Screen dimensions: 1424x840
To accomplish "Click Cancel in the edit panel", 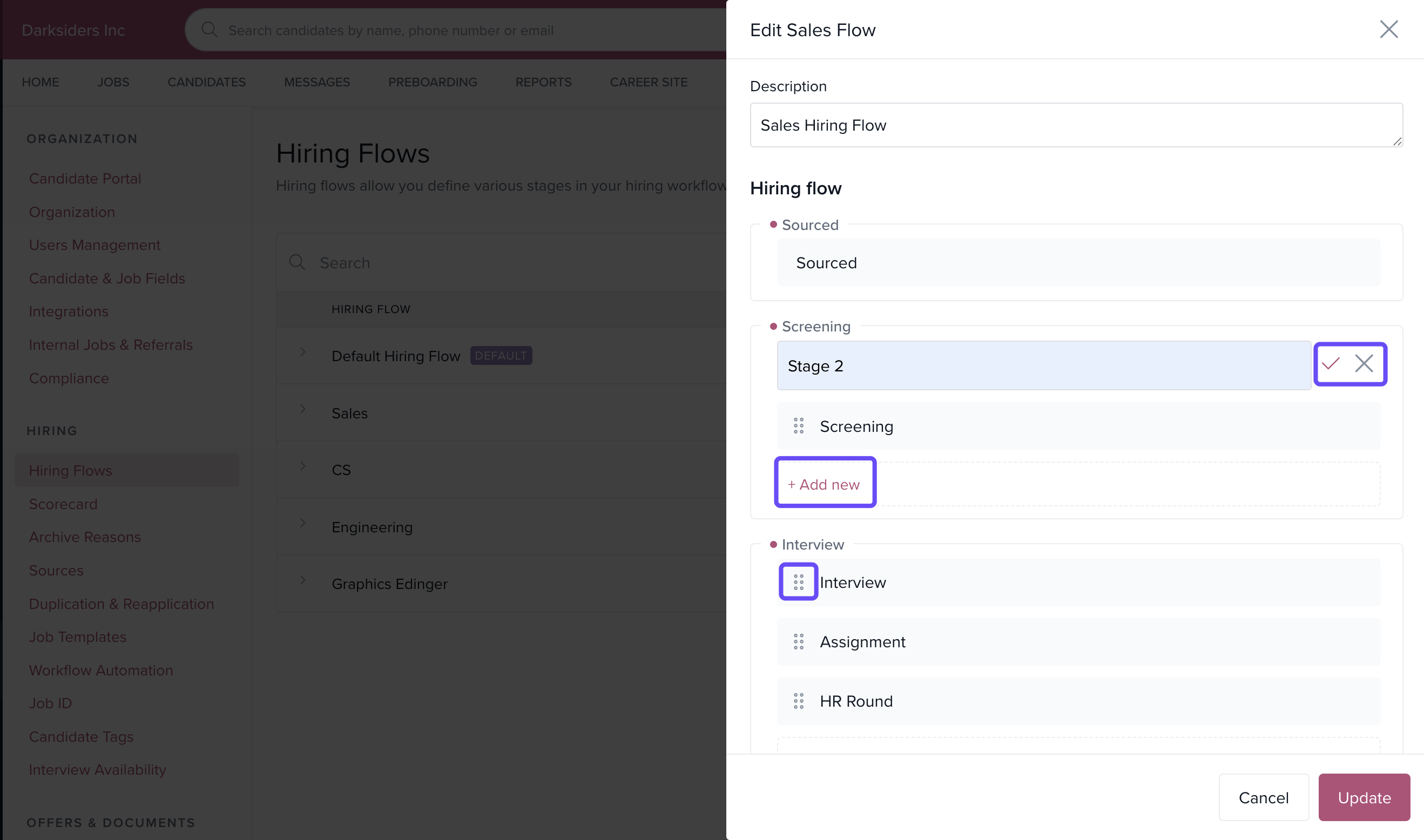I will (x=1263, y=797).
